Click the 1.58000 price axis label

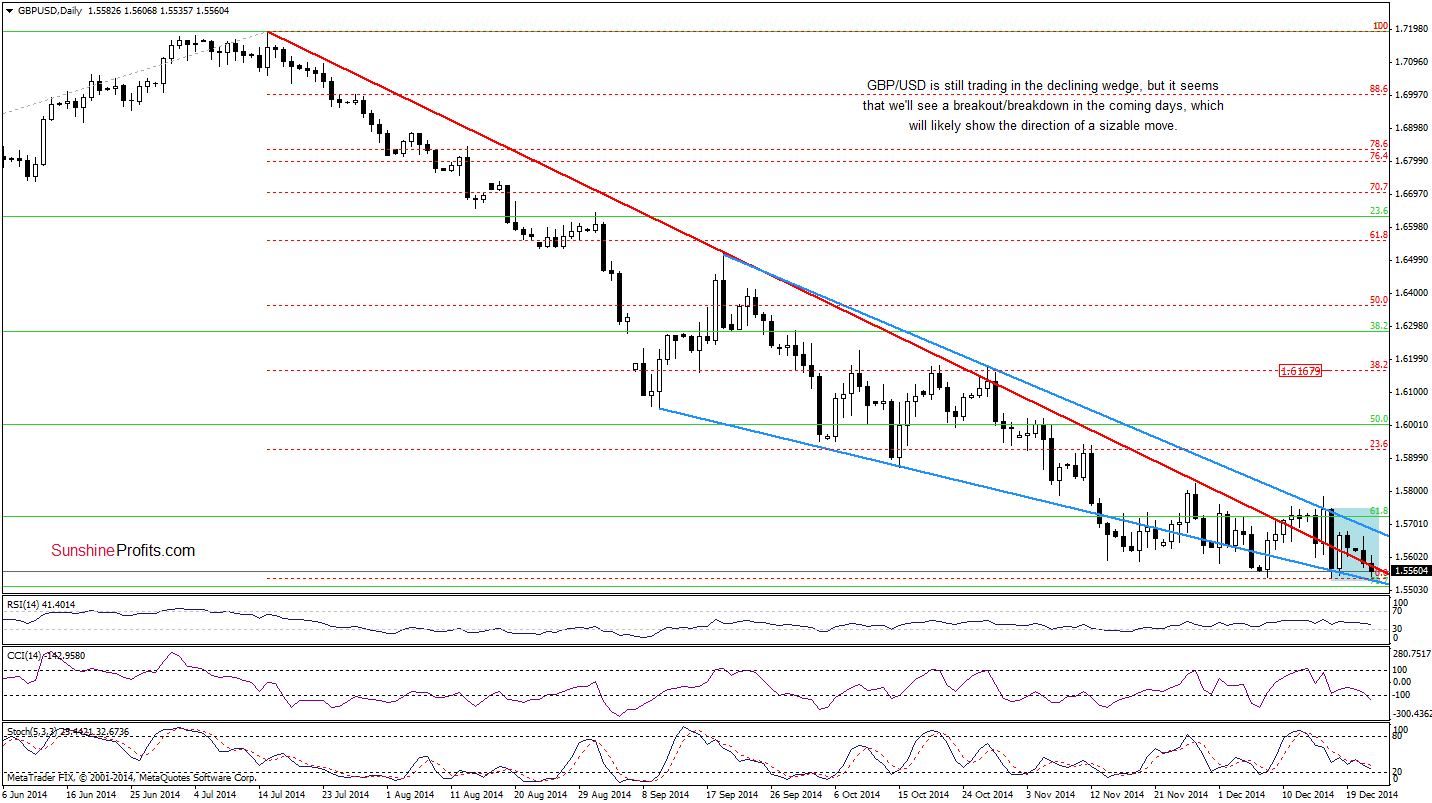[x=1409, y=491]
